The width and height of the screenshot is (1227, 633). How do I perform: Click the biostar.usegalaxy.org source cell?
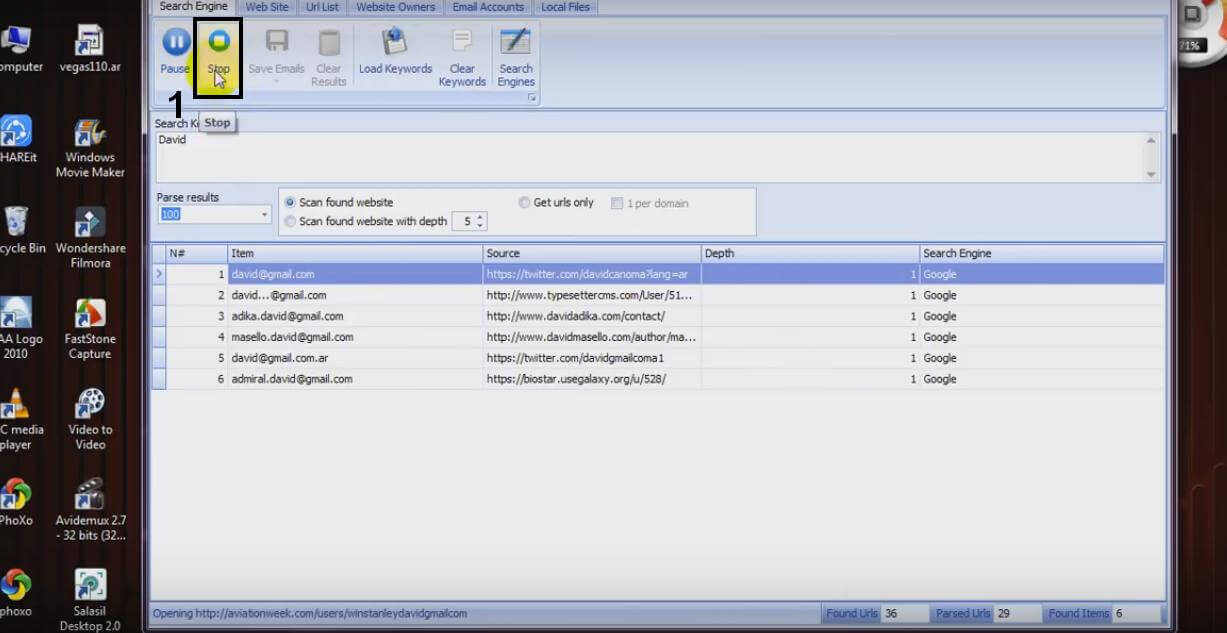pyautogui.click(x=592, y=379)
